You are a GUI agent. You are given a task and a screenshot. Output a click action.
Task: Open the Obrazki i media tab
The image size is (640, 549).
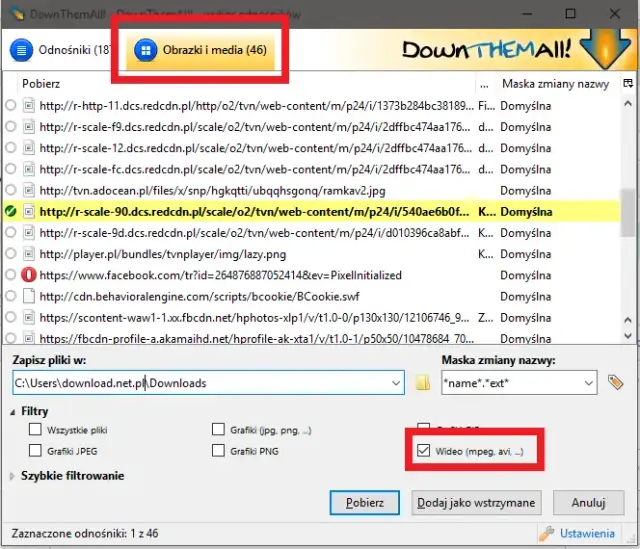point(200,50)
